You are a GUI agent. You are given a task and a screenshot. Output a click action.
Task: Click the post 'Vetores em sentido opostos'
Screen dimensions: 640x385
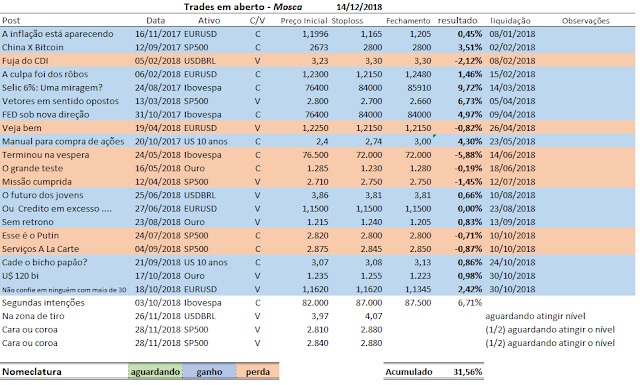tap(60, 101)
